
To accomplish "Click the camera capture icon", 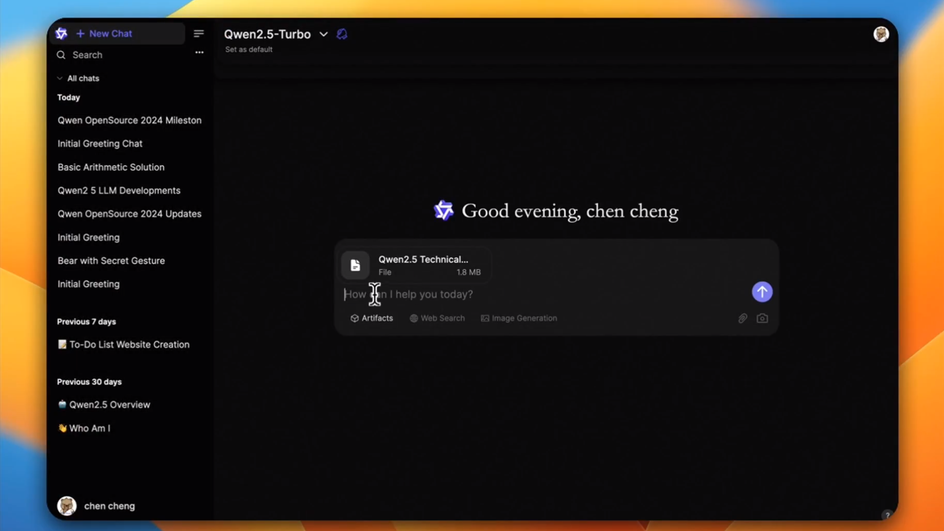I will tap(762, 318).
